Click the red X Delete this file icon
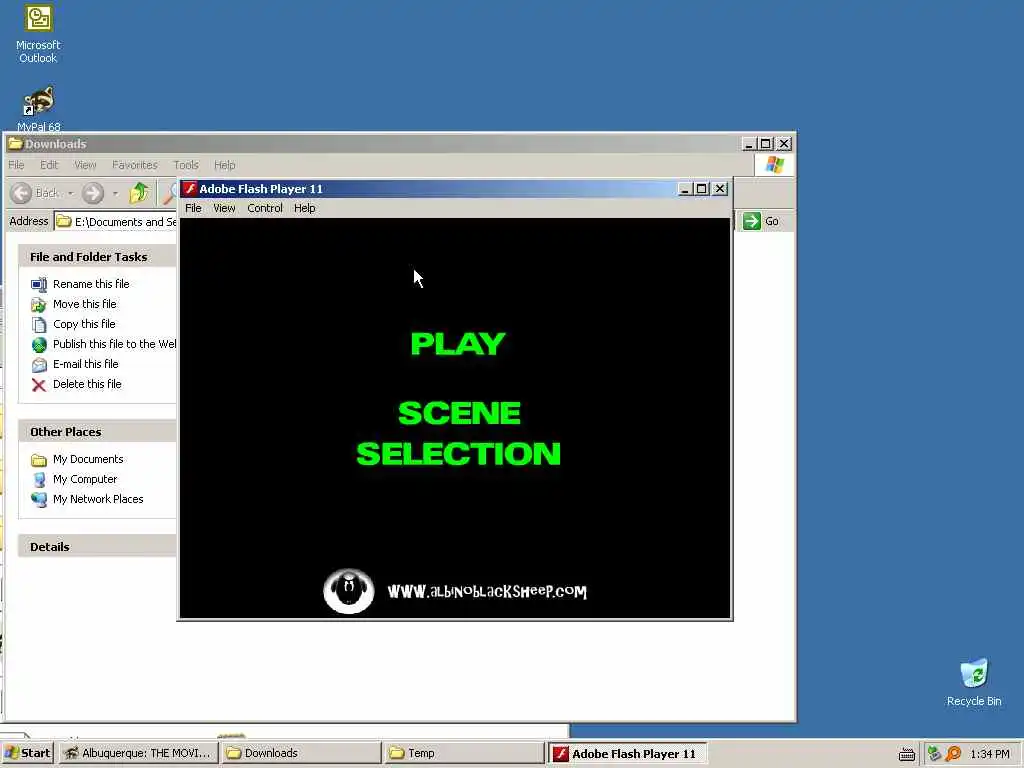This screenshot has height=768, width=1024. click(x=39, y=385)
